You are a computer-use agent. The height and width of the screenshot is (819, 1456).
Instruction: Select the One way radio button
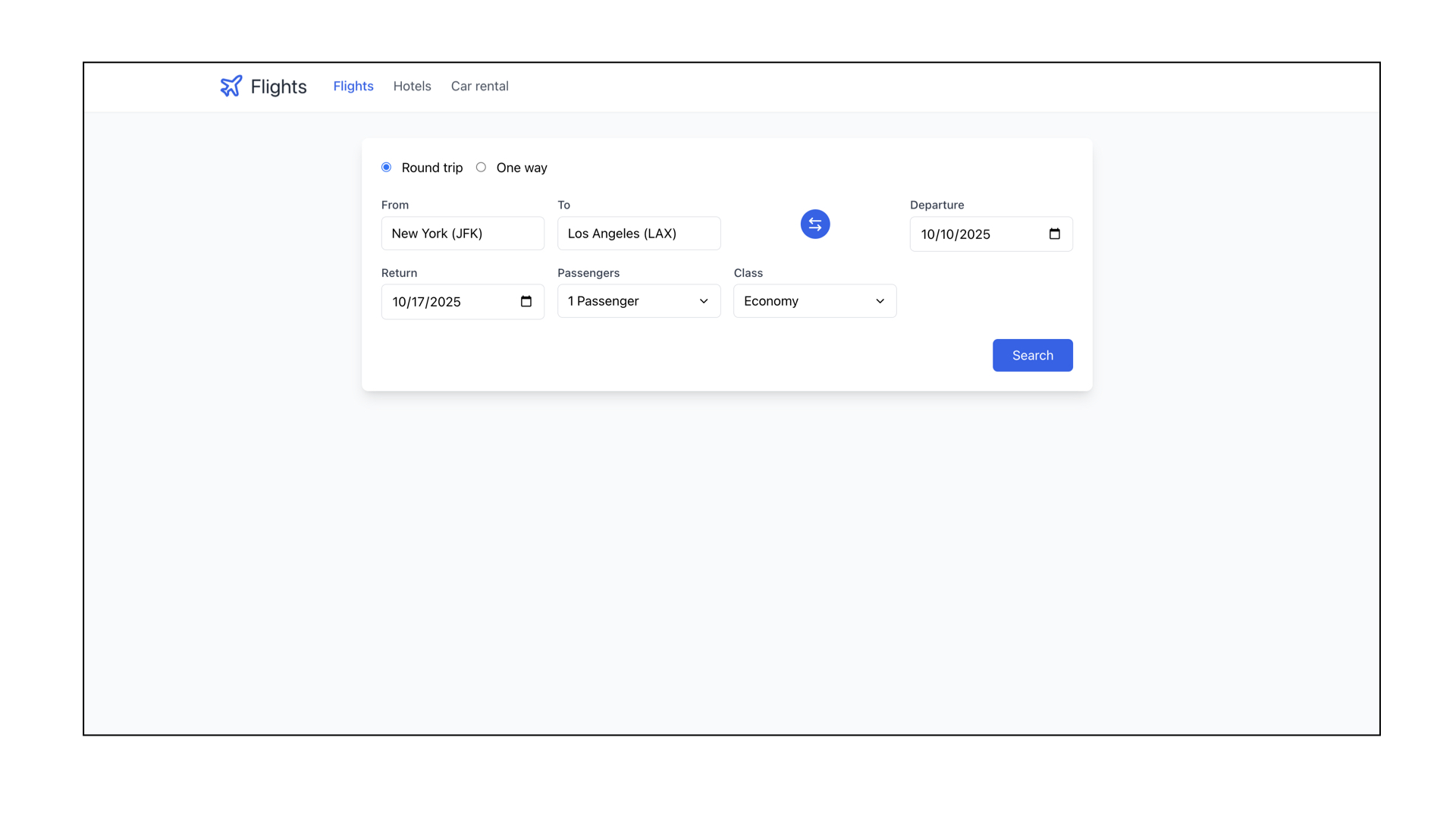click(x=481, y=167)
